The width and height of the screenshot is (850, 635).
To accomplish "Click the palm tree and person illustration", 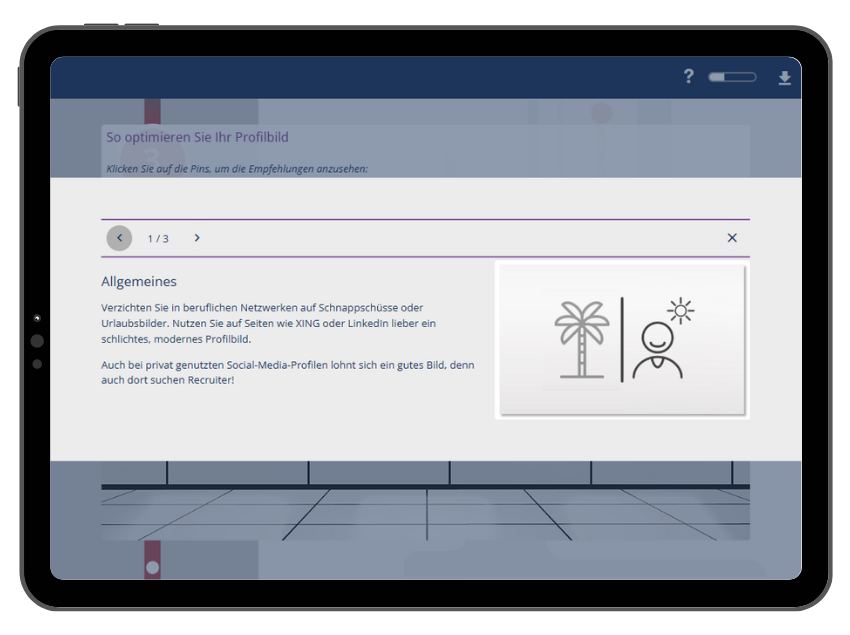I will pos(621,340).
